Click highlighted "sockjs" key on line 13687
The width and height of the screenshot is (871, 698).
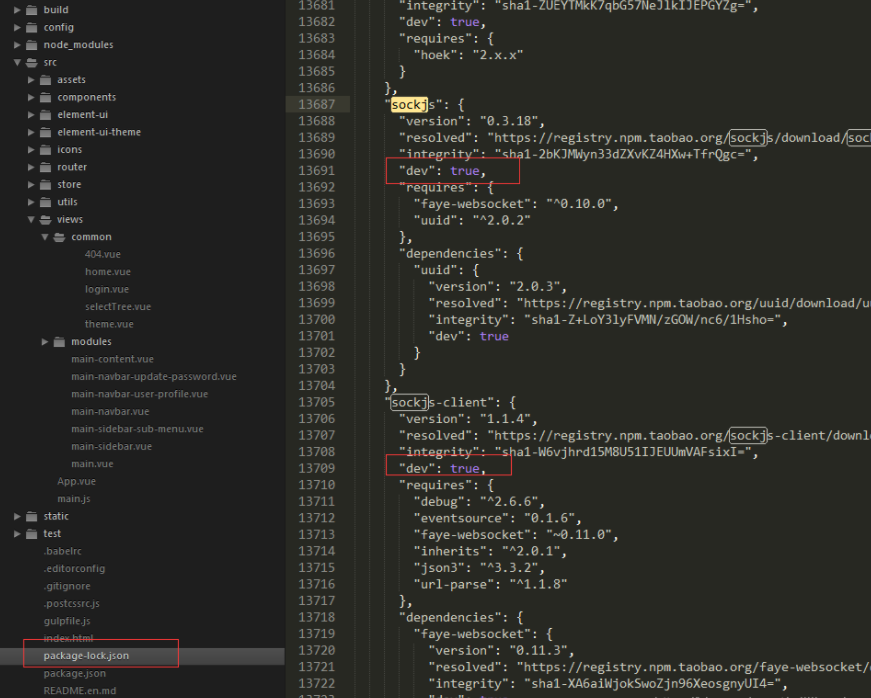coord(409,104)
